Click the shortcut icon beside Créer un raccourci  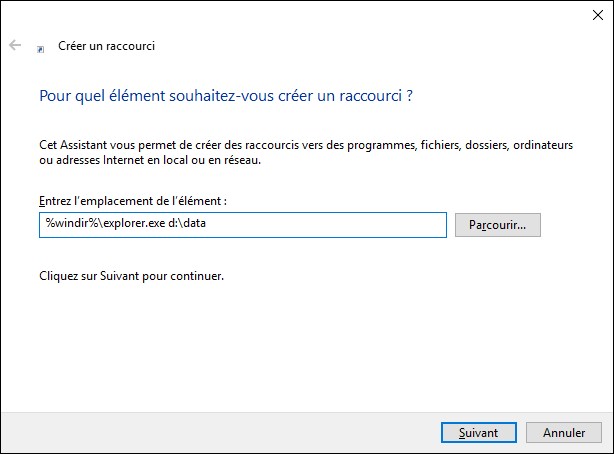[40, 47]
